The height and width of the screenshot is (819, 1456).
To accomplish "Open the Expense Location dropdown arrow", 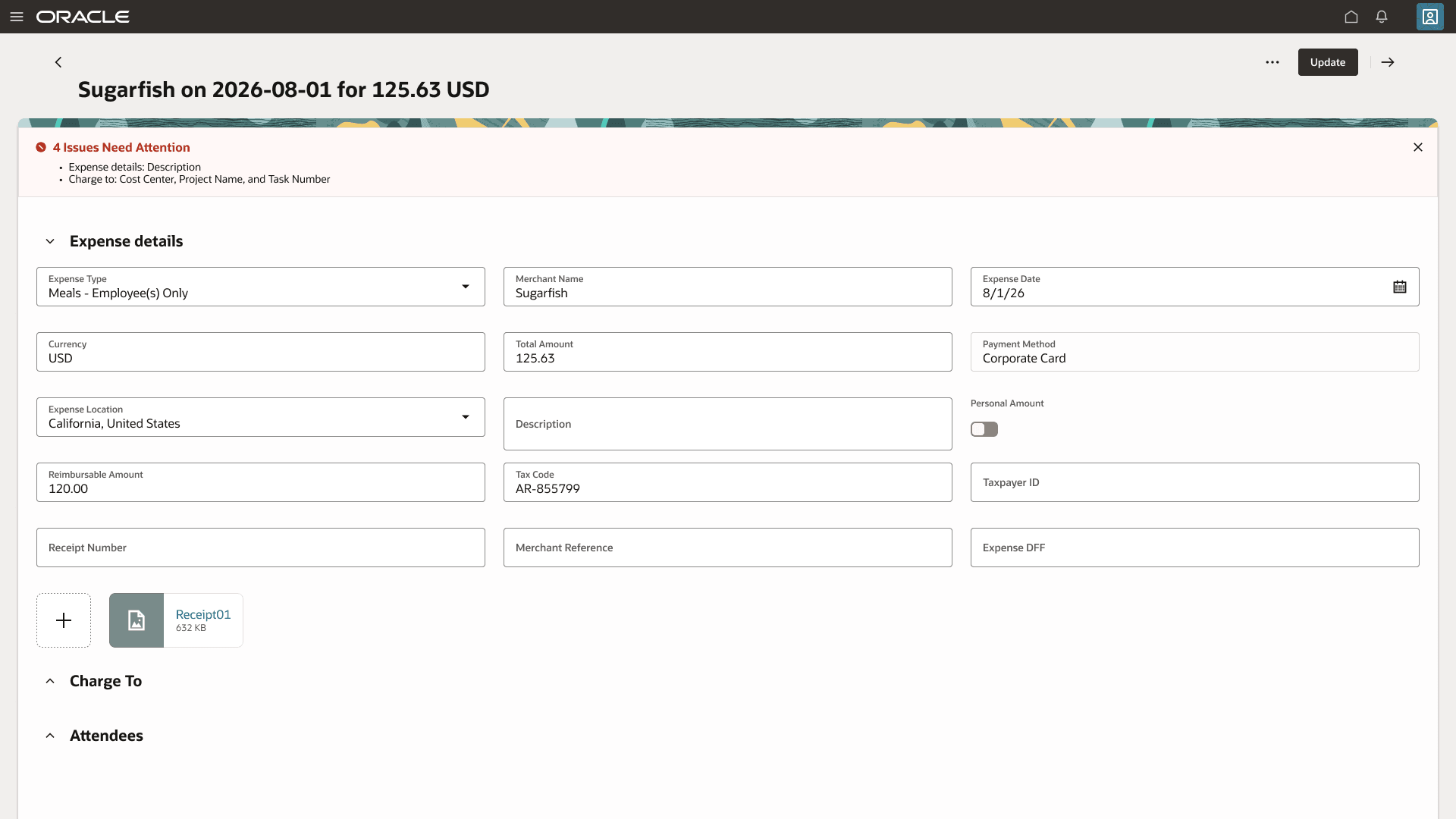I will [466, 417].
